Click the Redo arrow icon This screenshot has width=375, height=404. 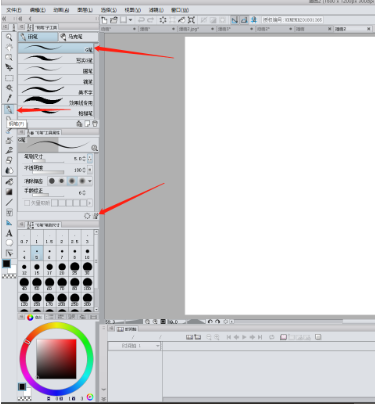(150, 20)
